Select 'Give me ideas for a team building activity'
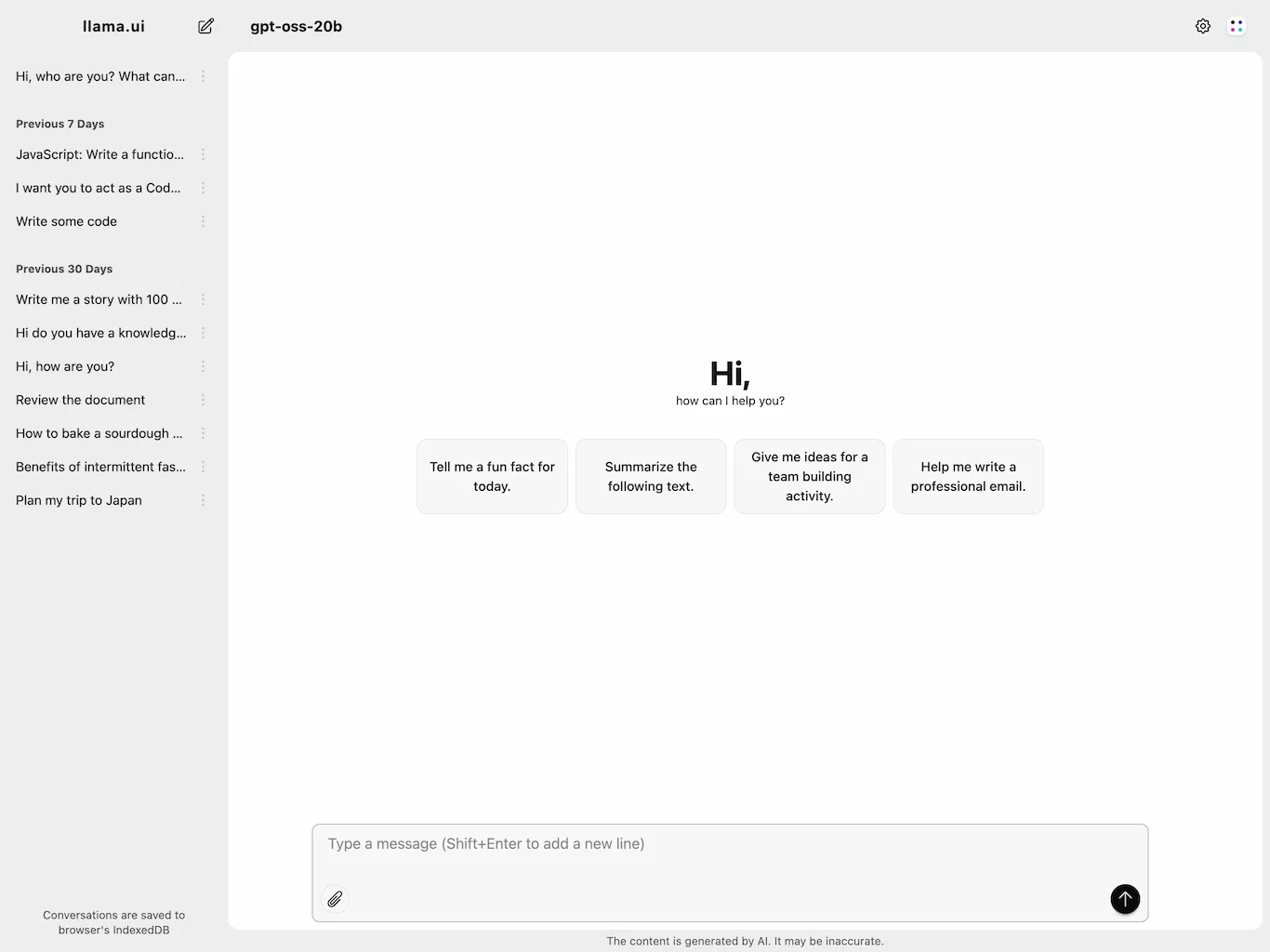 (809, 476)
